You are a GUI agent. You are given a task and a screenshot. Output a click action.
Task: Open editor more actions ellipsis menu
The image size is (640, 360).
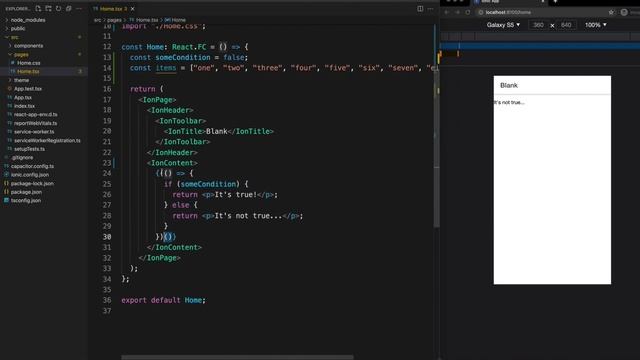[x=430, y=9]
